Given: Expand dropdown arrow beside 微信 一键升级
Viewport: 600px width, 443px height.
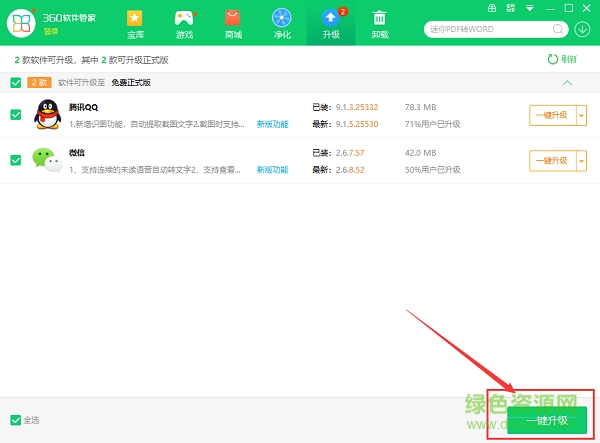Looking at the screenshot, I should tap(582, 161).
